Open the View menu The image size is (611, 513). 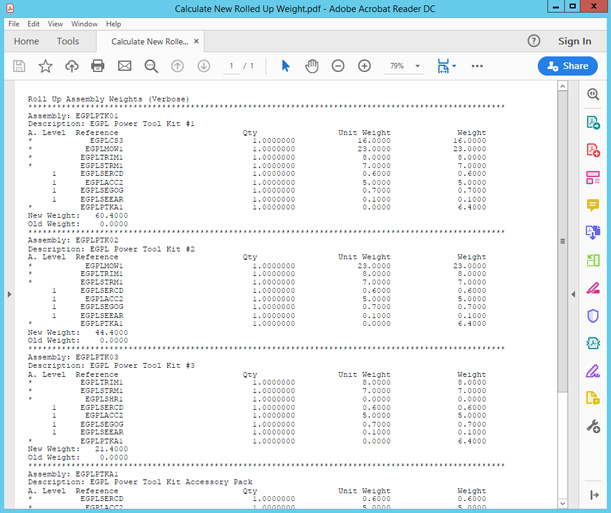[x=55, y=24]
